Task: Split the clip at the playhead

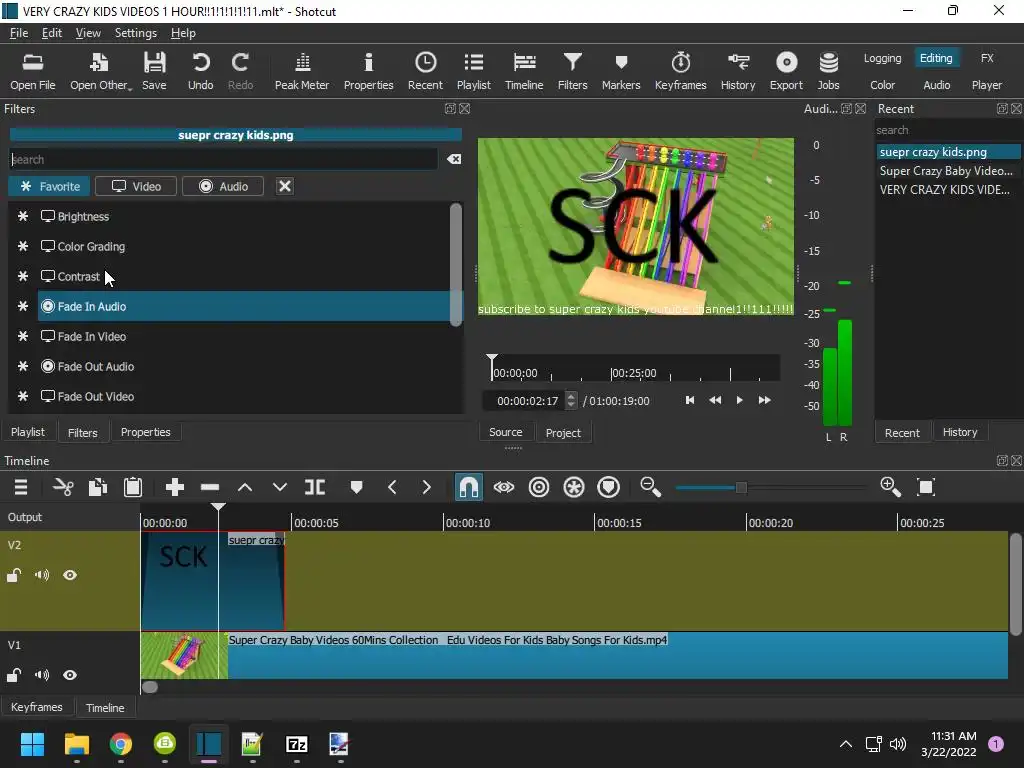Action: point(315,487)
